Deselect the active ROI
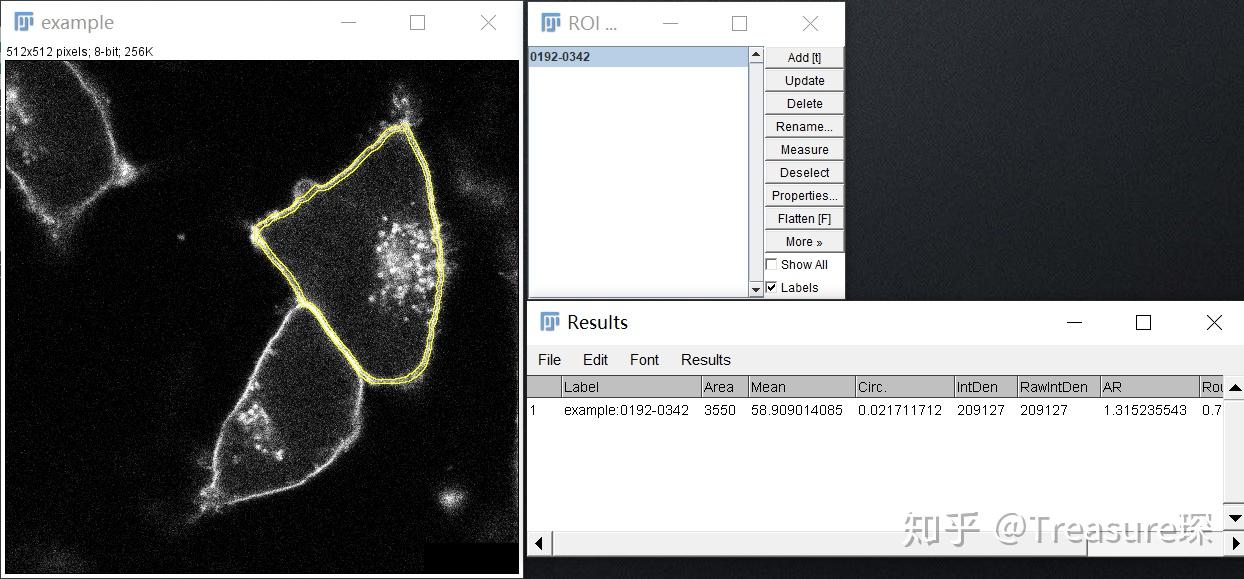 point(803,172)
